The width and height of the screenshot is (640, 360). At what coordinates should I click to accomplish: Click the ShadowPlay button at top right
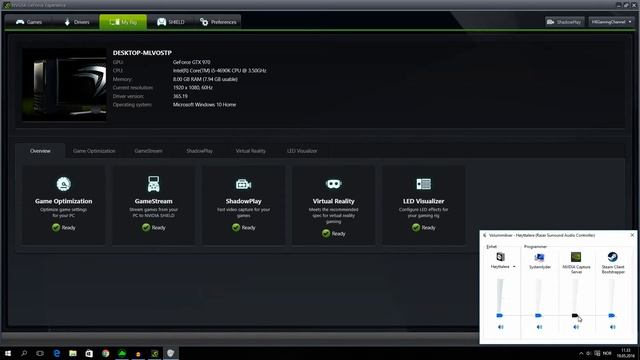click(564, 22)
